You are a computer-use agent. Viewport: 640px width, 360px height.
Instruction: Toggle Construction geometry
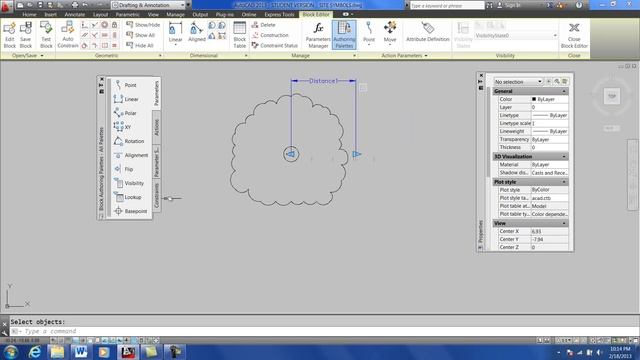click(x=270, y=35)
